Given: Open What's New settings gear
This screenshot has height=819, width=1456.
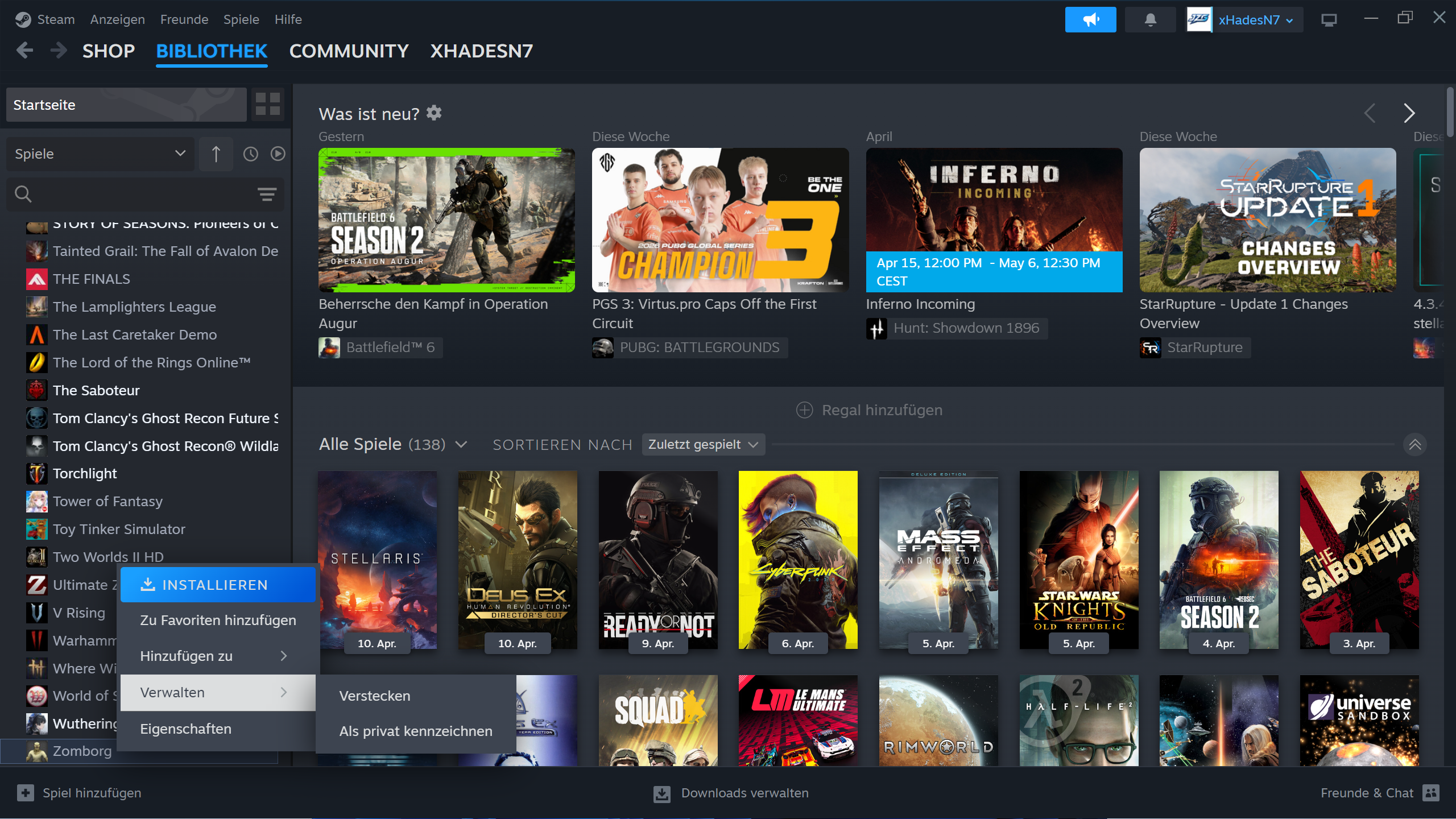Looking at the screenshot, I should tap(434, 113).
